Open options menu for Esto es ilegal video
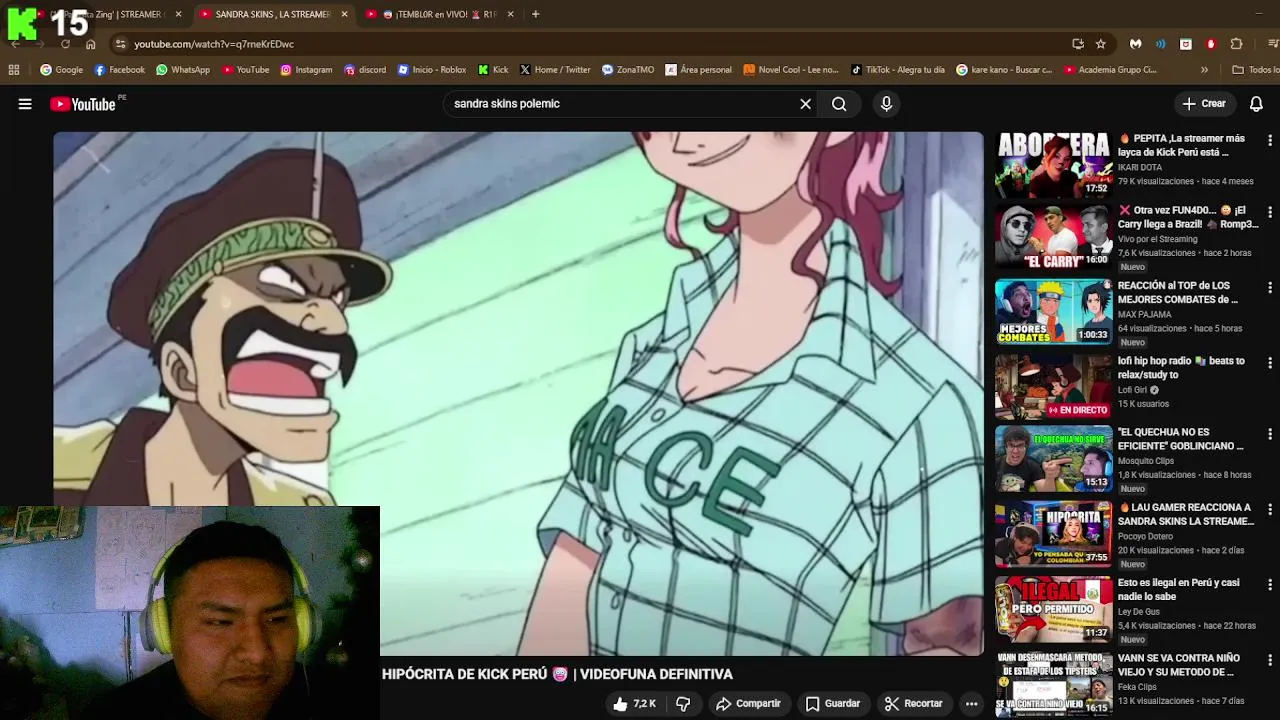1280x720 pixels. pyautogui.click(x=1270, y=585)
